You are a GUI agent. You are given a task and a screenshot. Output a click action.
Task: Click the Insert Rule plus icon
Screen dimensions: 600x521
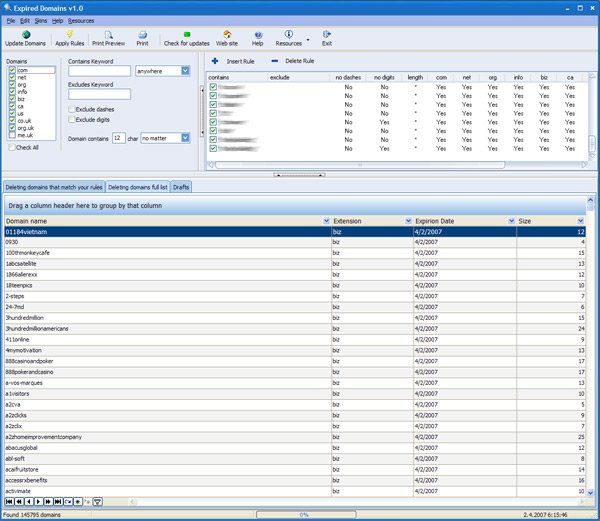215,61
